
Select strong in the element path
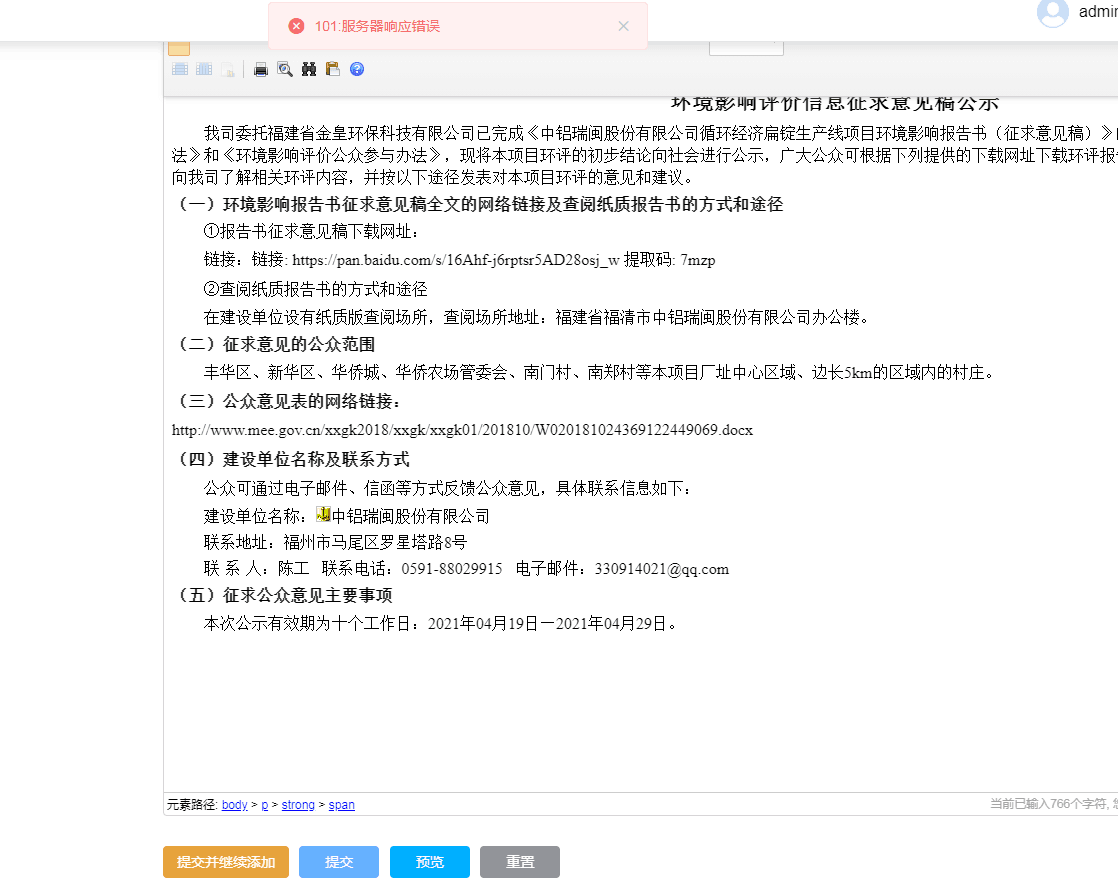point(297,805)
